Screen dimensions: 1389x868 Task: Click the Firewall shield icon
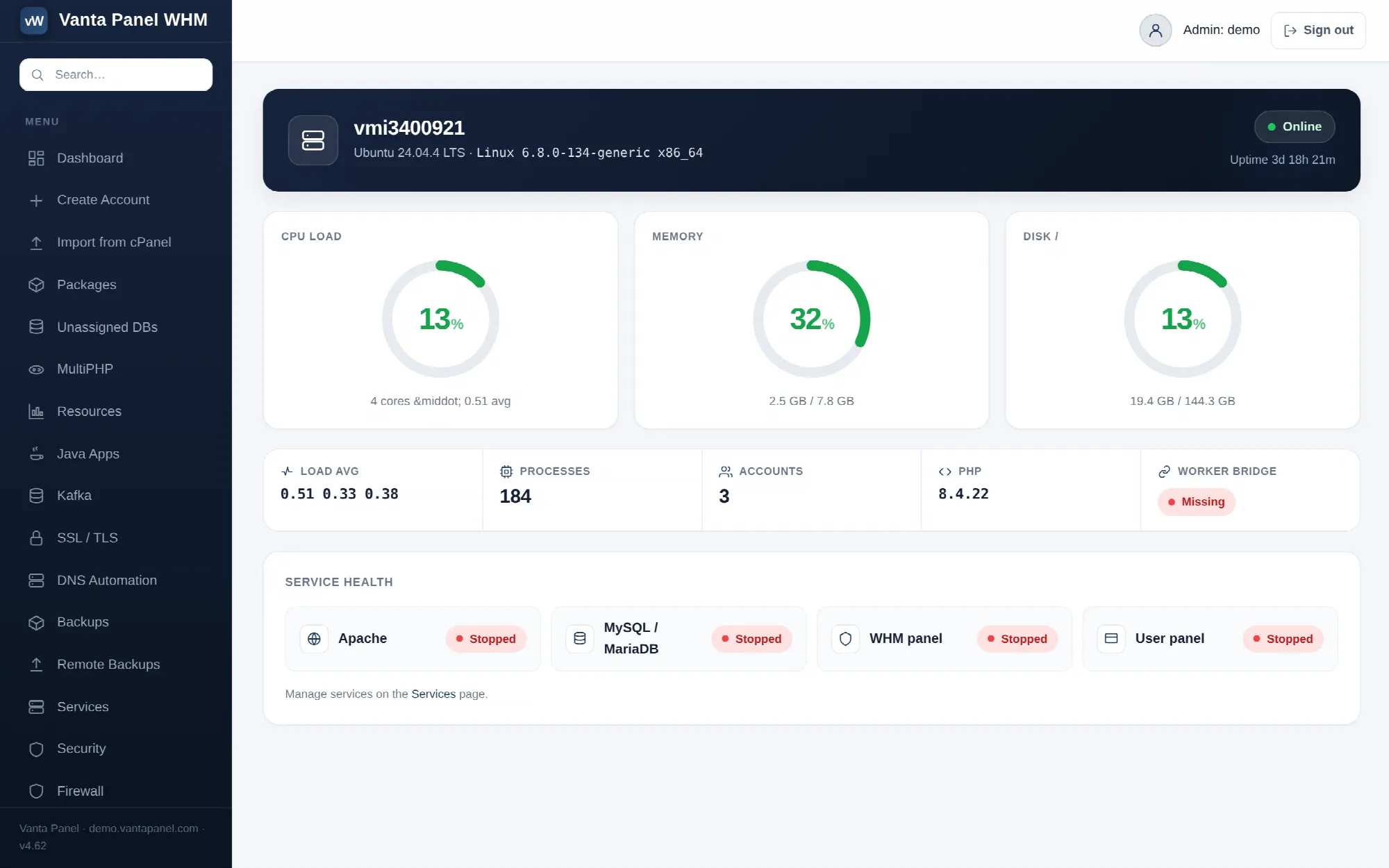pos(36,792)
